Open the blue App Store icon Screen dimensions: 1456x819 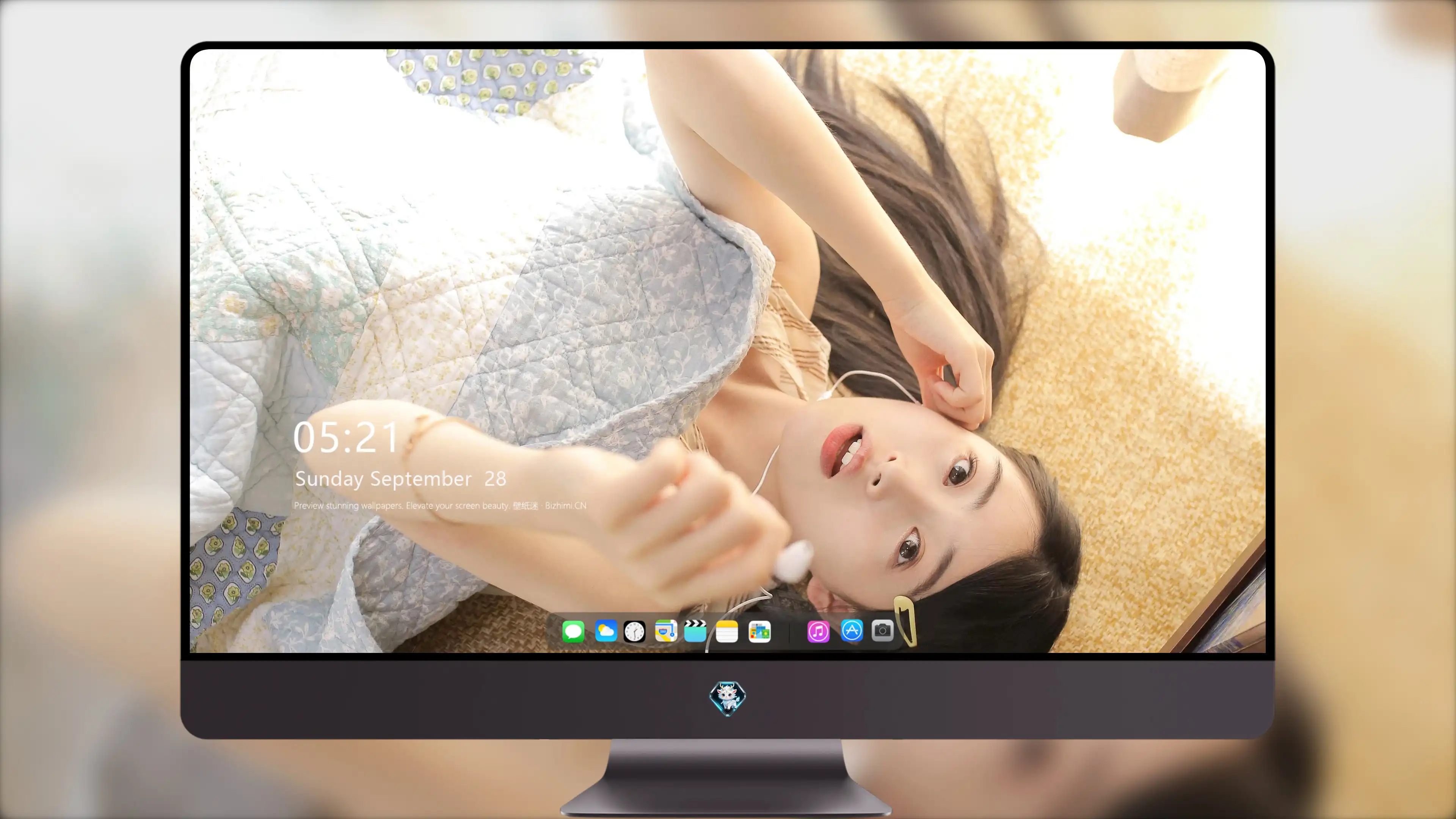852,631
